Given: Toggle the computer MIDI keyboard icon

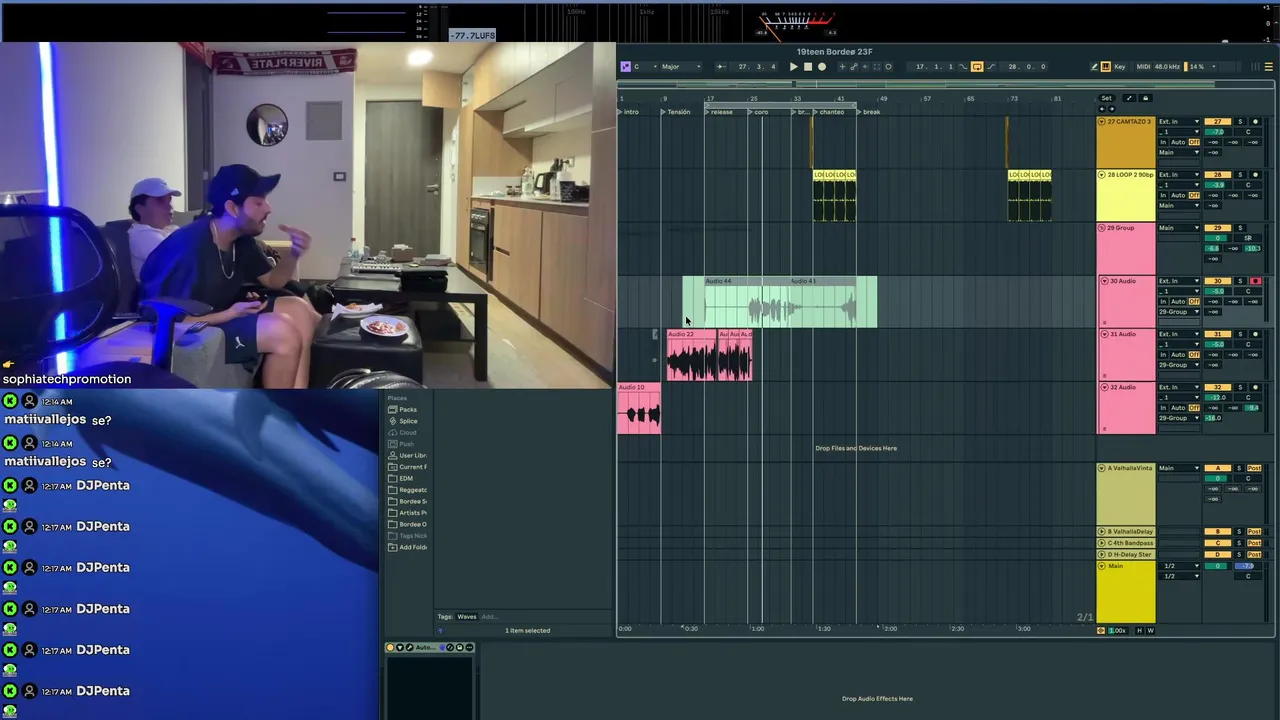Looking at the screenshot, I should coord(1105,67).
